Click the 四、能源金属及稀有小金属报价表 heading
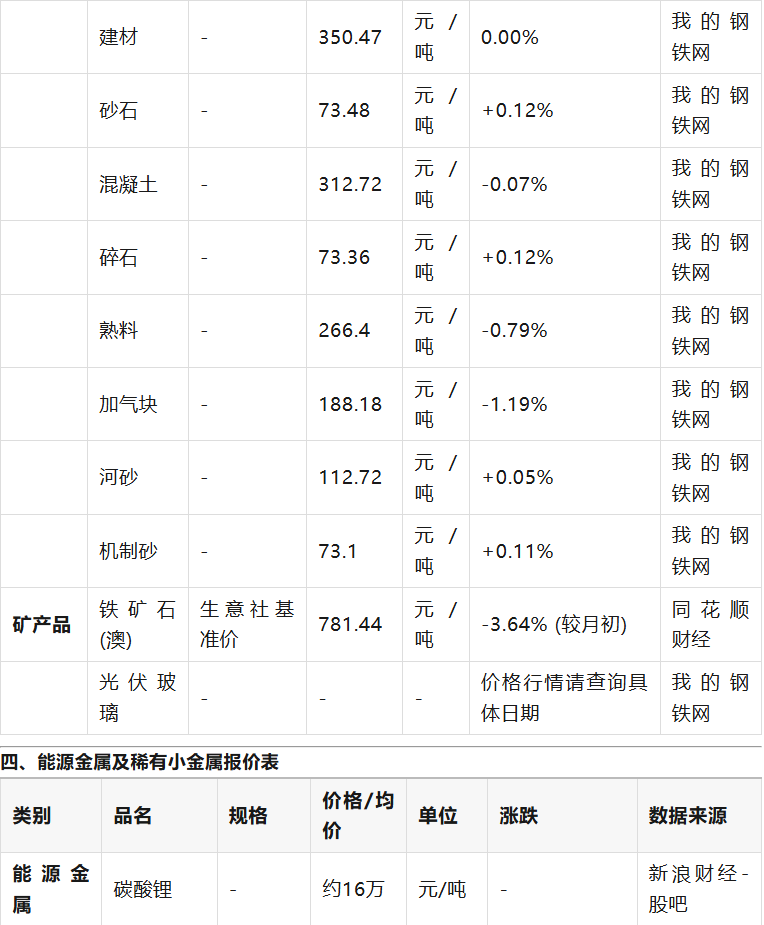Viewport: 764px width, 925px height. pyautogui.click(x=140, y=762)
